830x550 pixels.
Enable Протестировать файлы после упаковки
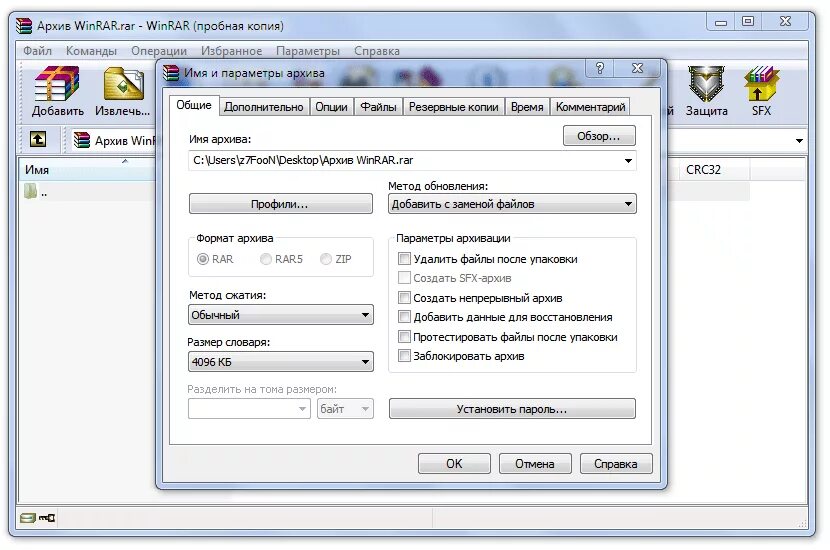(404, 337)
